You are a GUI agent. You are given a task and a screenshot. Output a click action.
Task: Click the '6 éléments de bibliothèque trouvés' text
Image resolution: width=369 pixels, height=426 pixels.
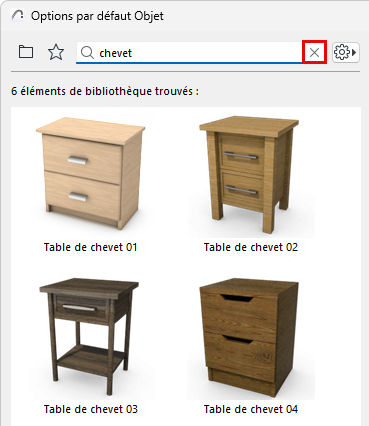pos(105,91)
